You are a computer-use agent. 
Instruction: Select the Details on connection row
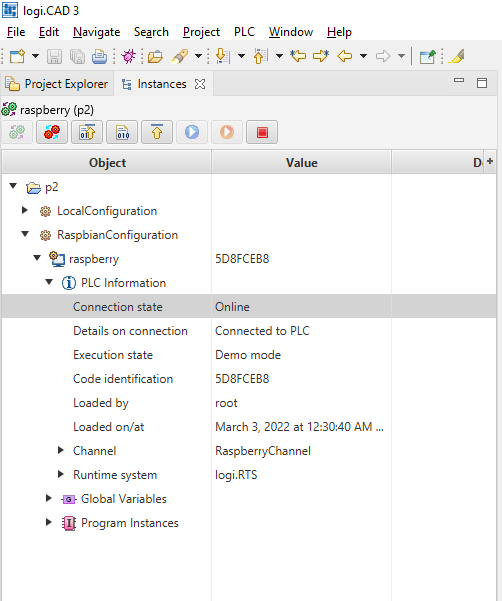click(249, 331)
